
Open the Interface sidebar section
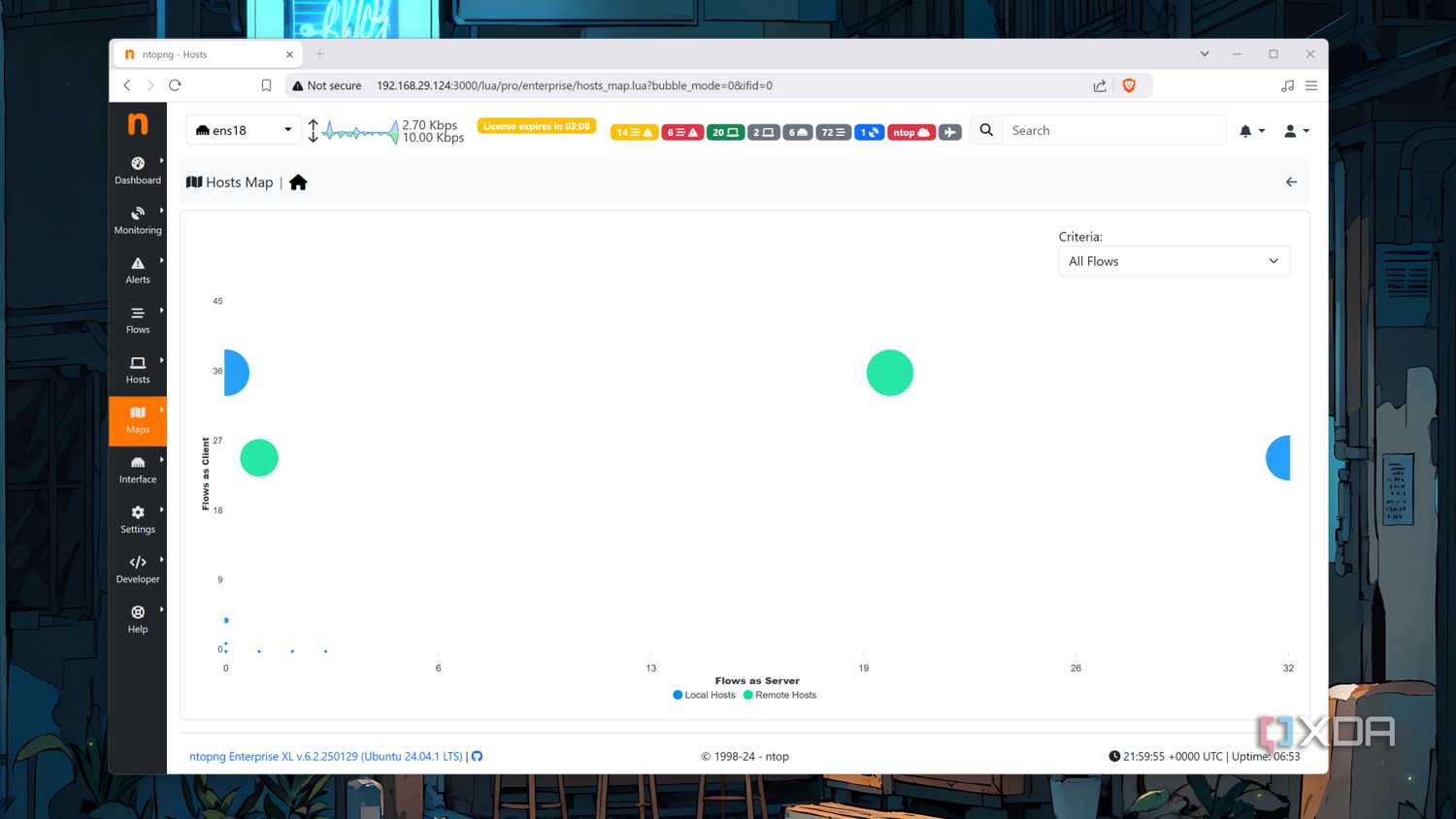click(x=138, y=471)
